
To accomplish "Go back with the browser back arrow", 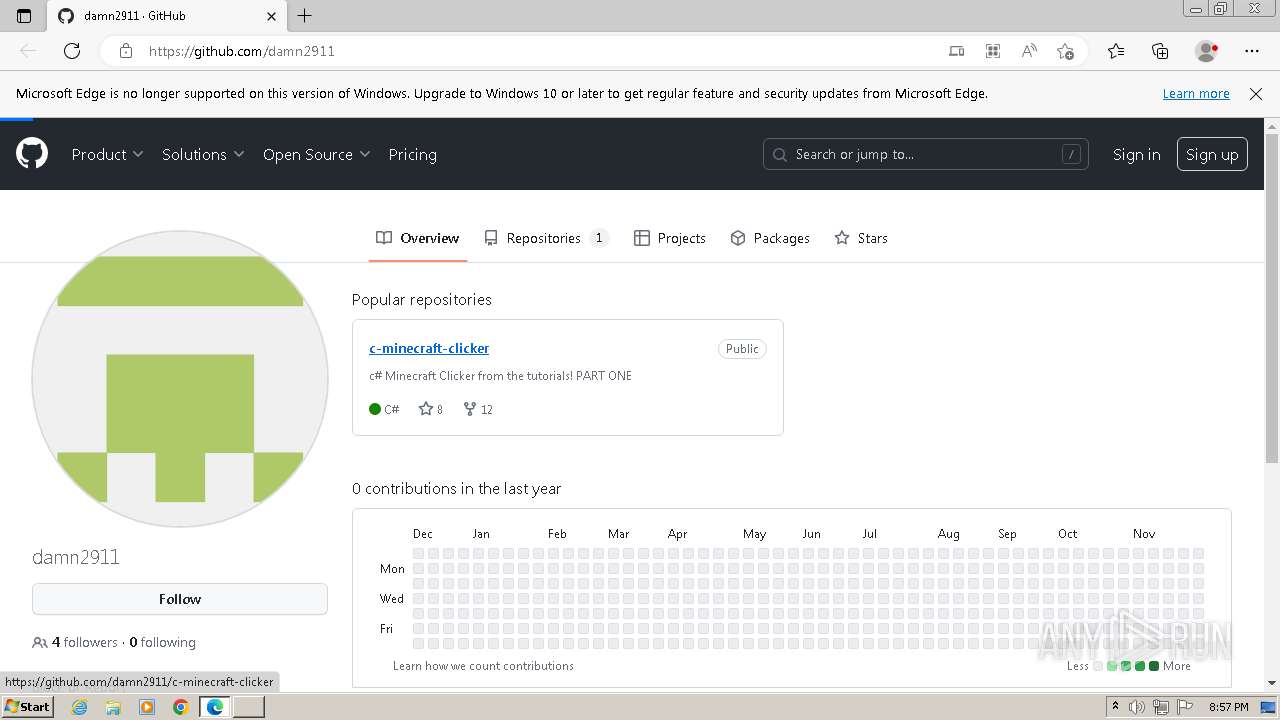I will point(28,51).
